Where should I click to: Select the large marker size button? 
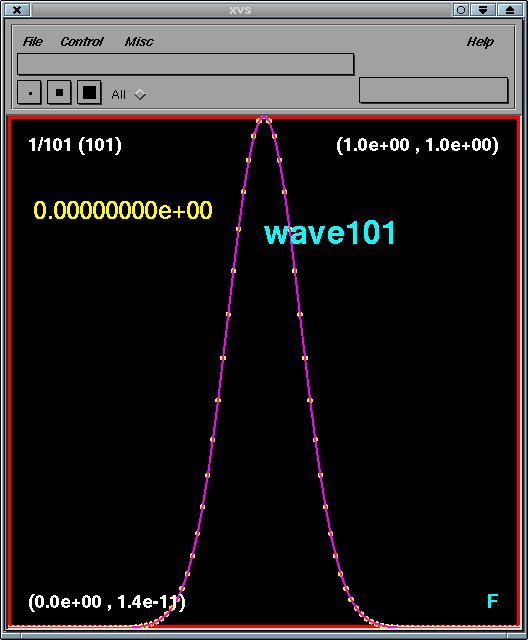pos(89,93)
